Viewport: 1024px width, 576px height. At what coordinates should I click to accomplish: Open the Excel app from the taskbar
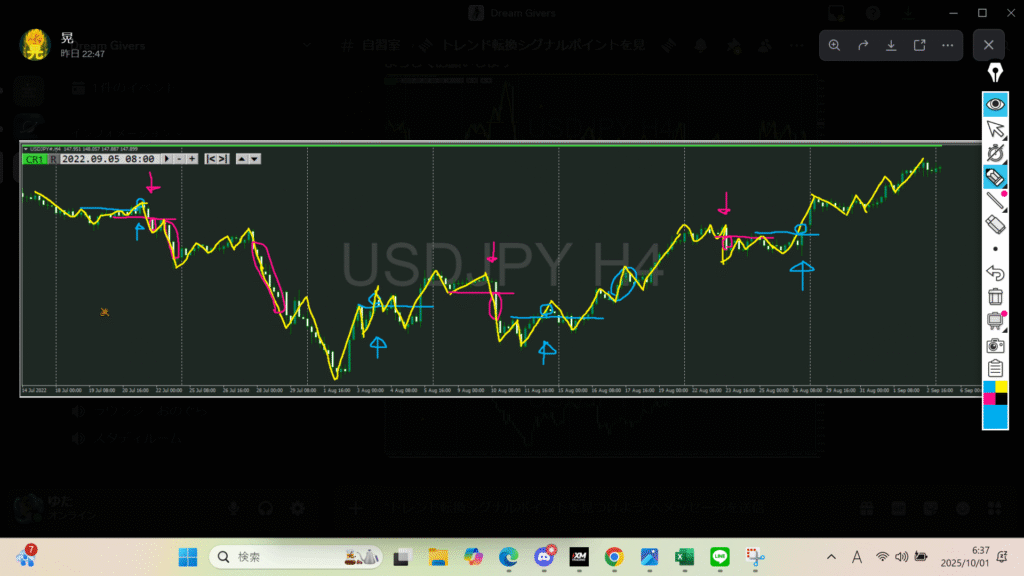[x=684, y=557]
